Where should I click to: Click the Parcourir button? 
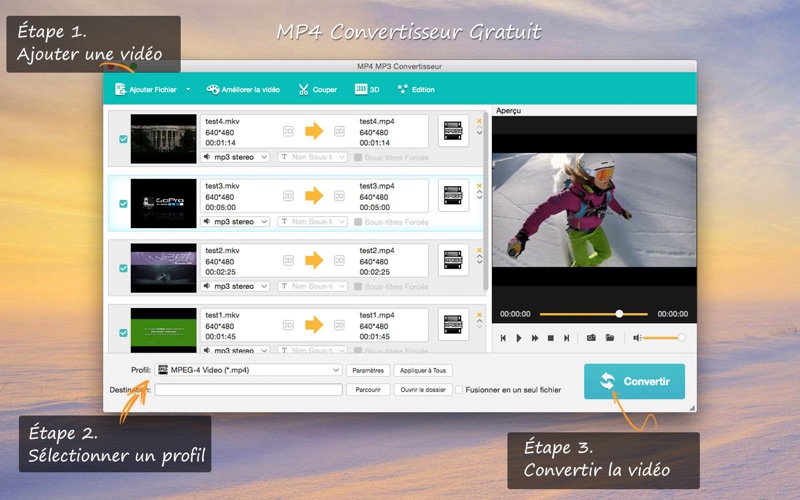click(x=368, y=390)
